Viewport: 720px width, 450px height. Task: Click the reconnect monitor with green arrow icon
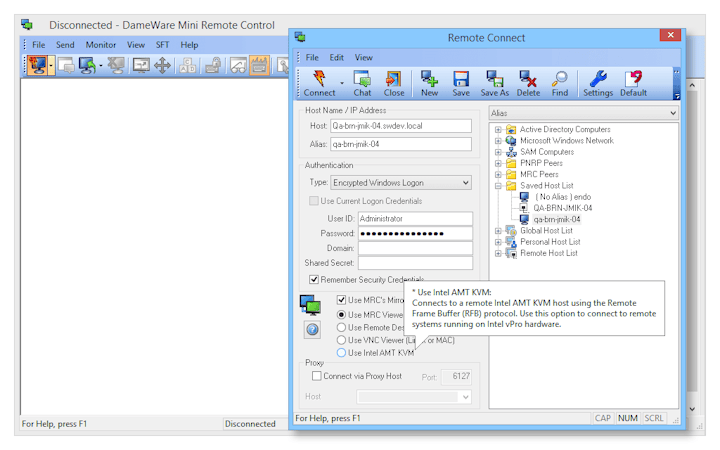pyautogui.click(x=87, y=66)
